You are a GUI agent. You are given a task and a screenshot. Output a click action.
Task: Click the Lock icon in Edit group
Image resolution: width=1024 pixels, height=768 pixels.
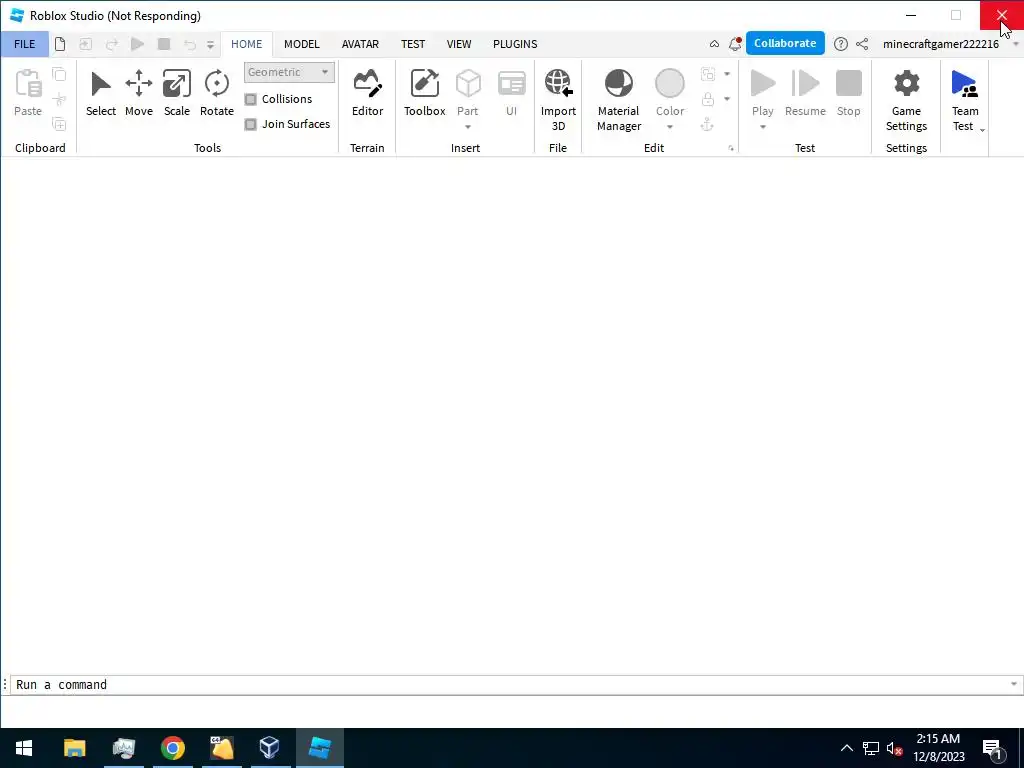point(707,99)
